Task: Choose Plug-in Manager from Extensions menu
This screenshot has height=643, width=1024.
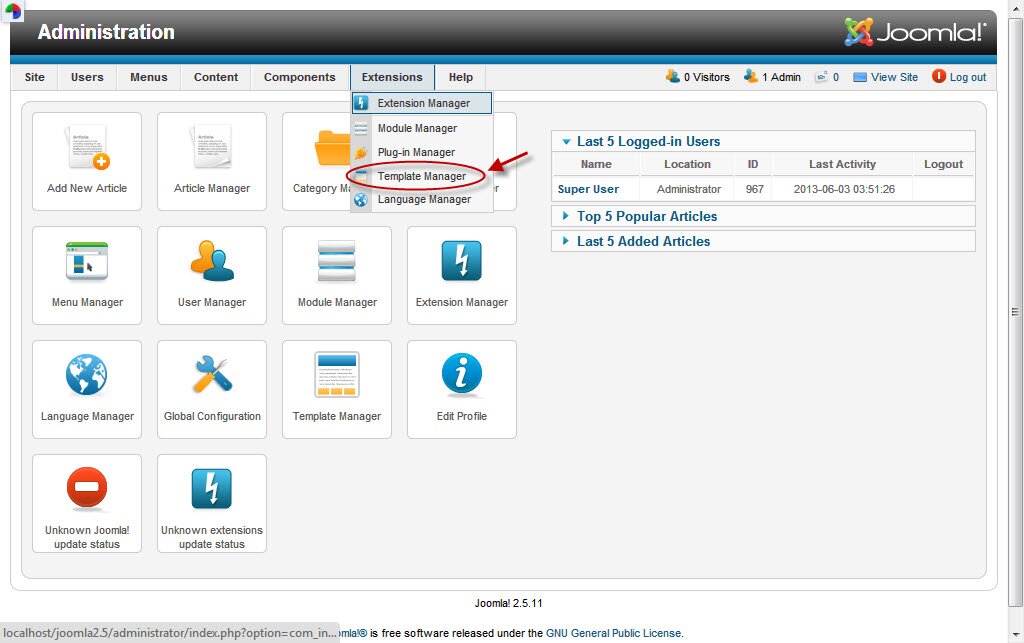Action: (416, 152)
